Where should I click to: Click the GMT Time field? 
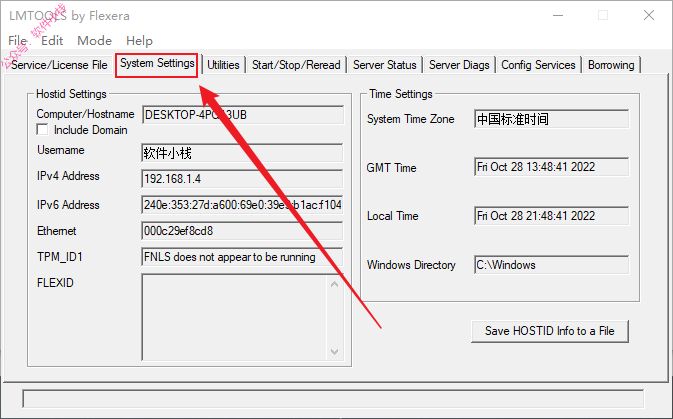pyautogui.click(x=552, y=167)
